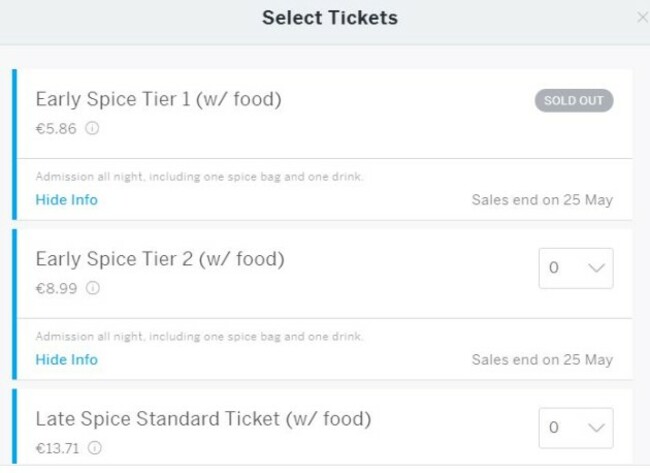The image size is (650, 473).
Task: Click the SOLD OUT badge
Action: [574, 100]
